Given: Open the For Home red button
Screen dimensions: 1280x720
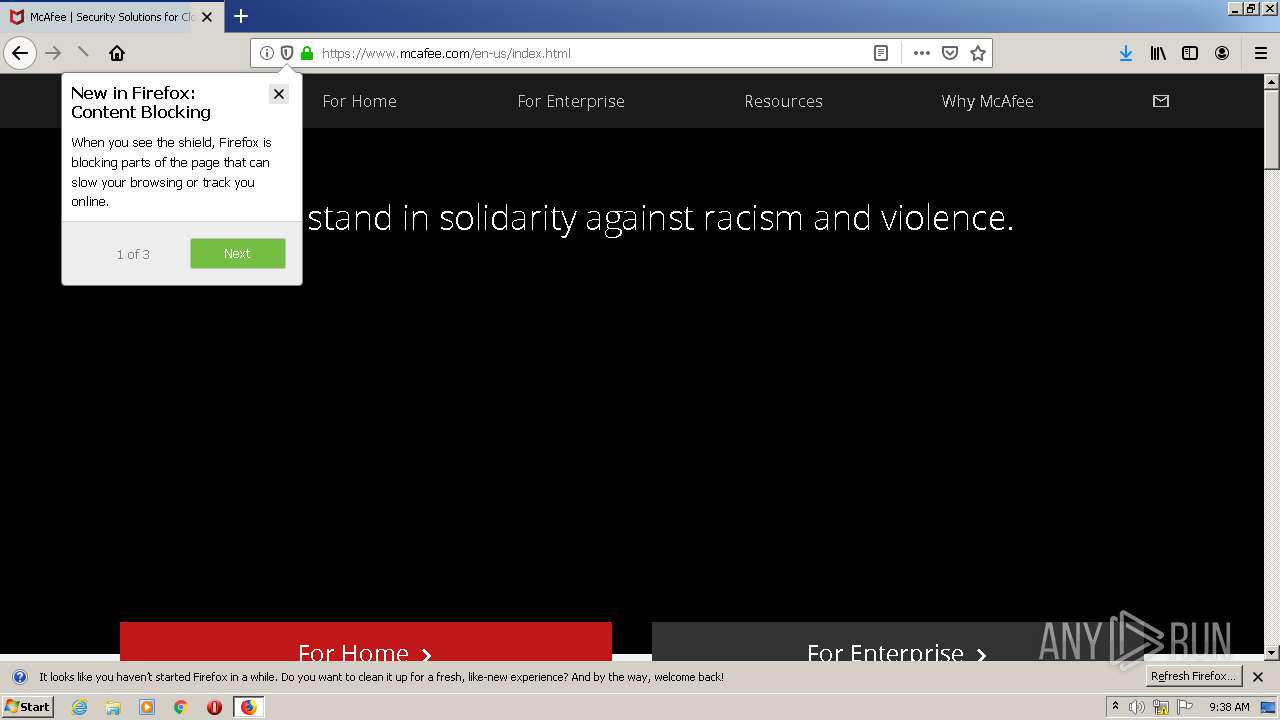Looking at the screenshot, I should [366, 641].
